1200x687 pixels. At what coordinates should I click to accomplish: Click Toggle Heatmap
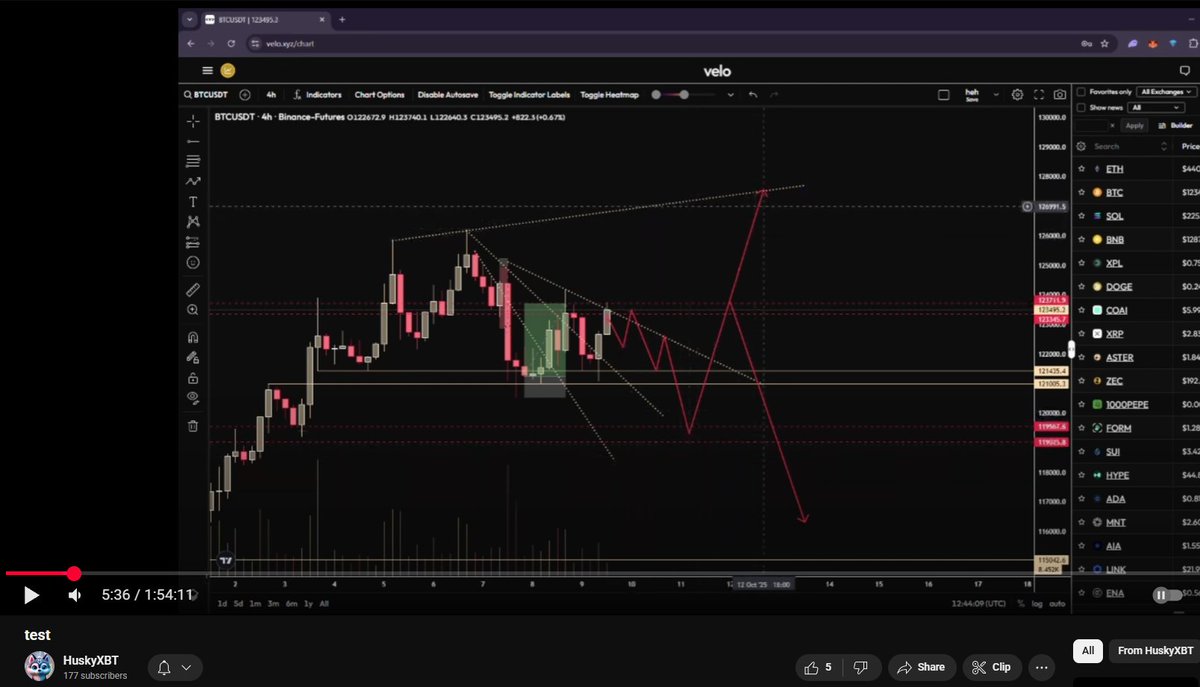coord(609,95)
